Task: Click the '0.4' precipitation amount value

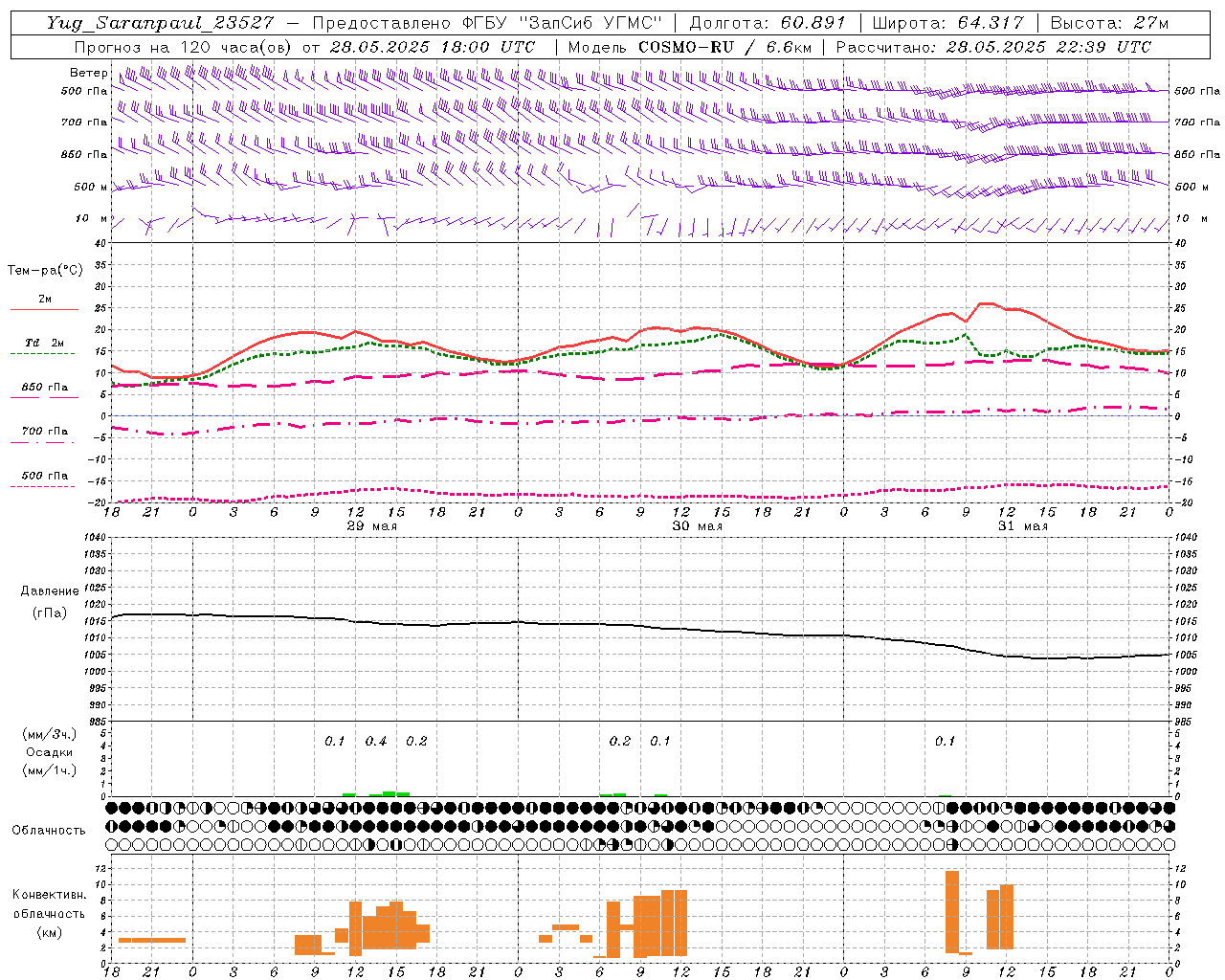Action: (376, 741)
